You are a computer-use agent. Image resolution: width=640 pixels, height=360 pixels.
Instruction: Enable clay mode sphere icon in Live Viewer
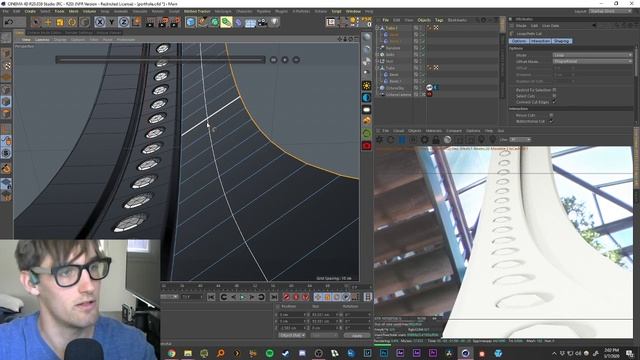pyautogui.click(x=447, y=140)
